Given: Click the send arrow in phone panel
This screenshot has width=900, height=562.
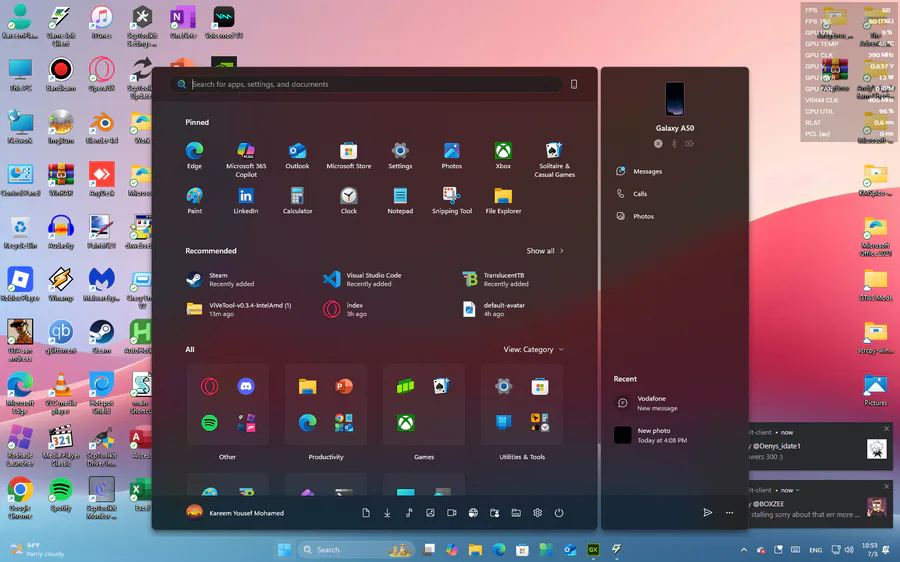Looking at the screenshot, I should (708, 512).
